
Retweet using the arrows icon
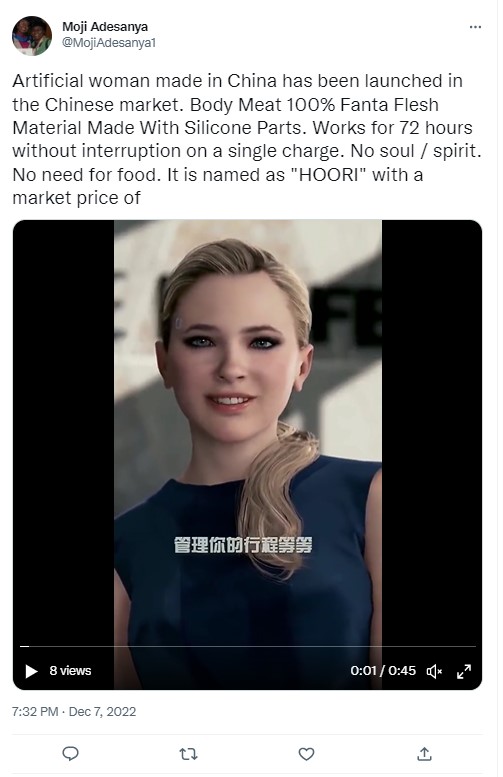coord(188,754)
